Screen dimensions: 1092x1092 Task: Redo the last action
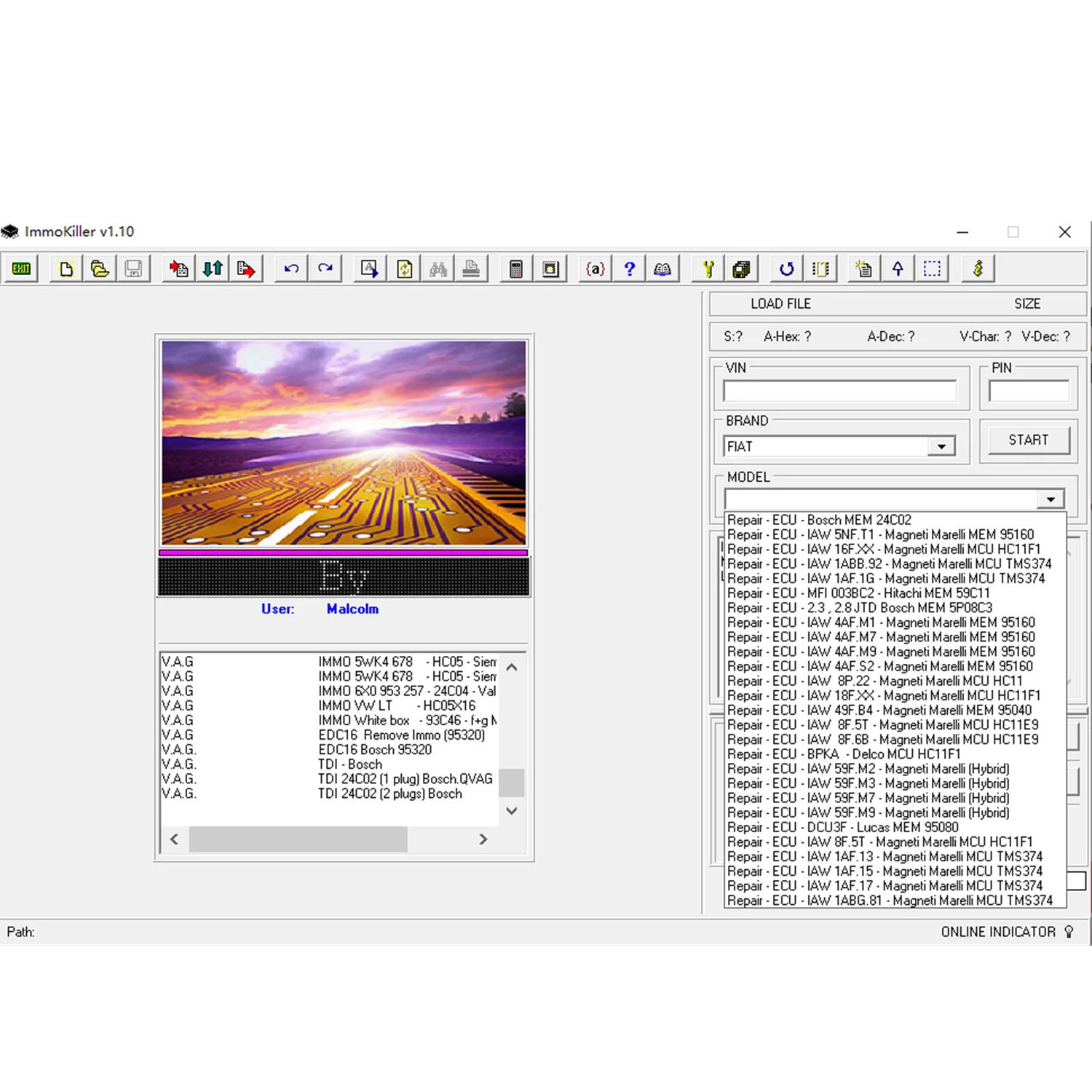point(325,269)
